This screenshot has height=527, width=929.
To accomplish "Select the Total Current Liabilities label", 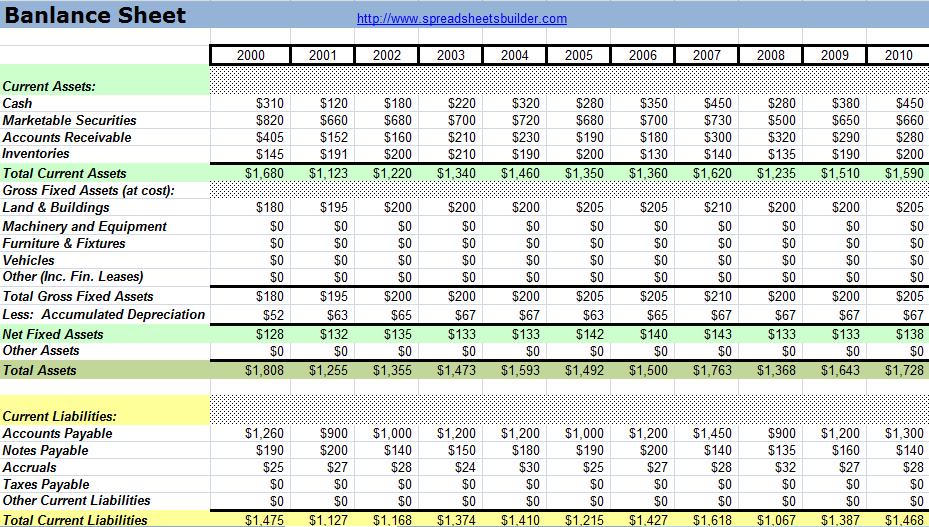I will [75, 520].
